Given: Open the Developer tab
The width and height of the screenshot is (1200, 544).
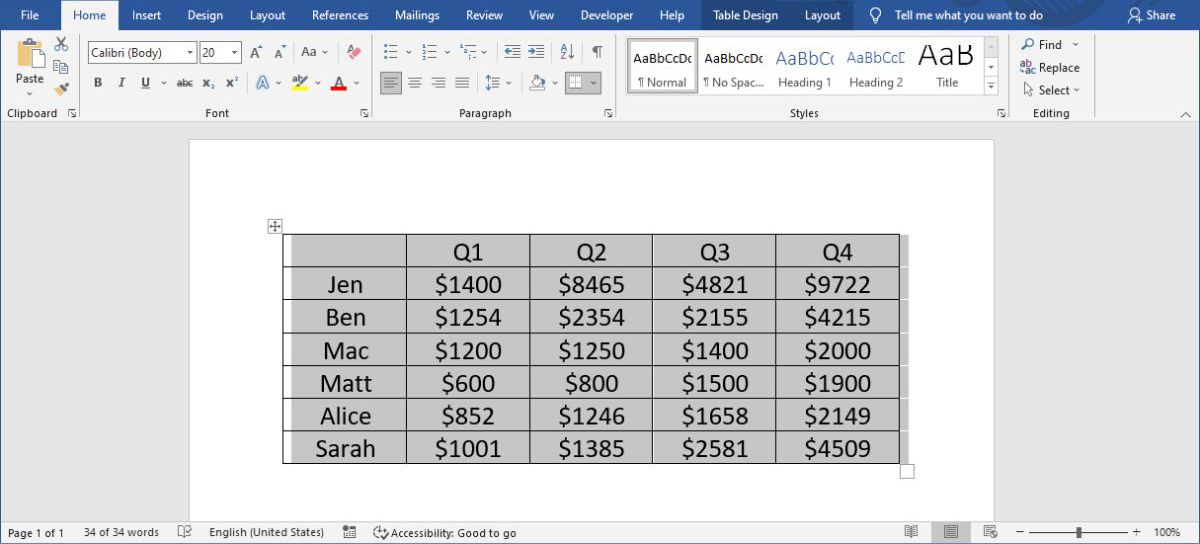Looking at the screenshot, I should click(607, 15).
